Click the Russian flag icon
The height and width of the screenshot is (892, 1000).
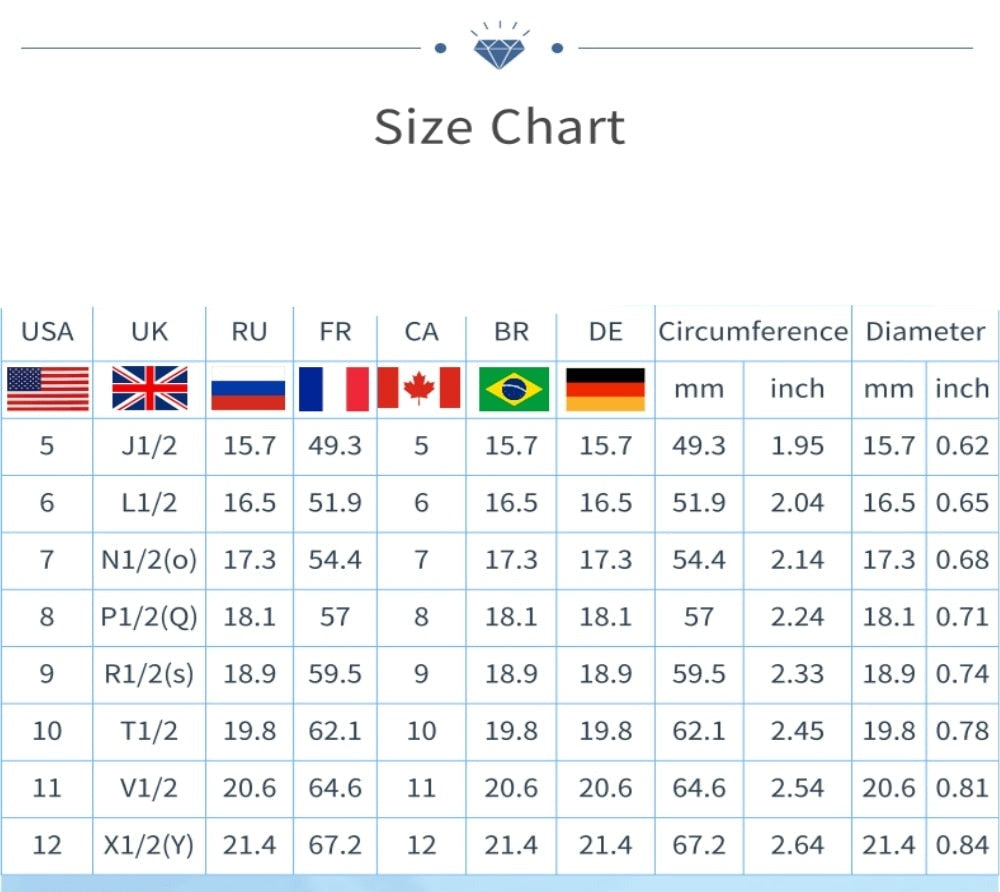click(249, 389)
